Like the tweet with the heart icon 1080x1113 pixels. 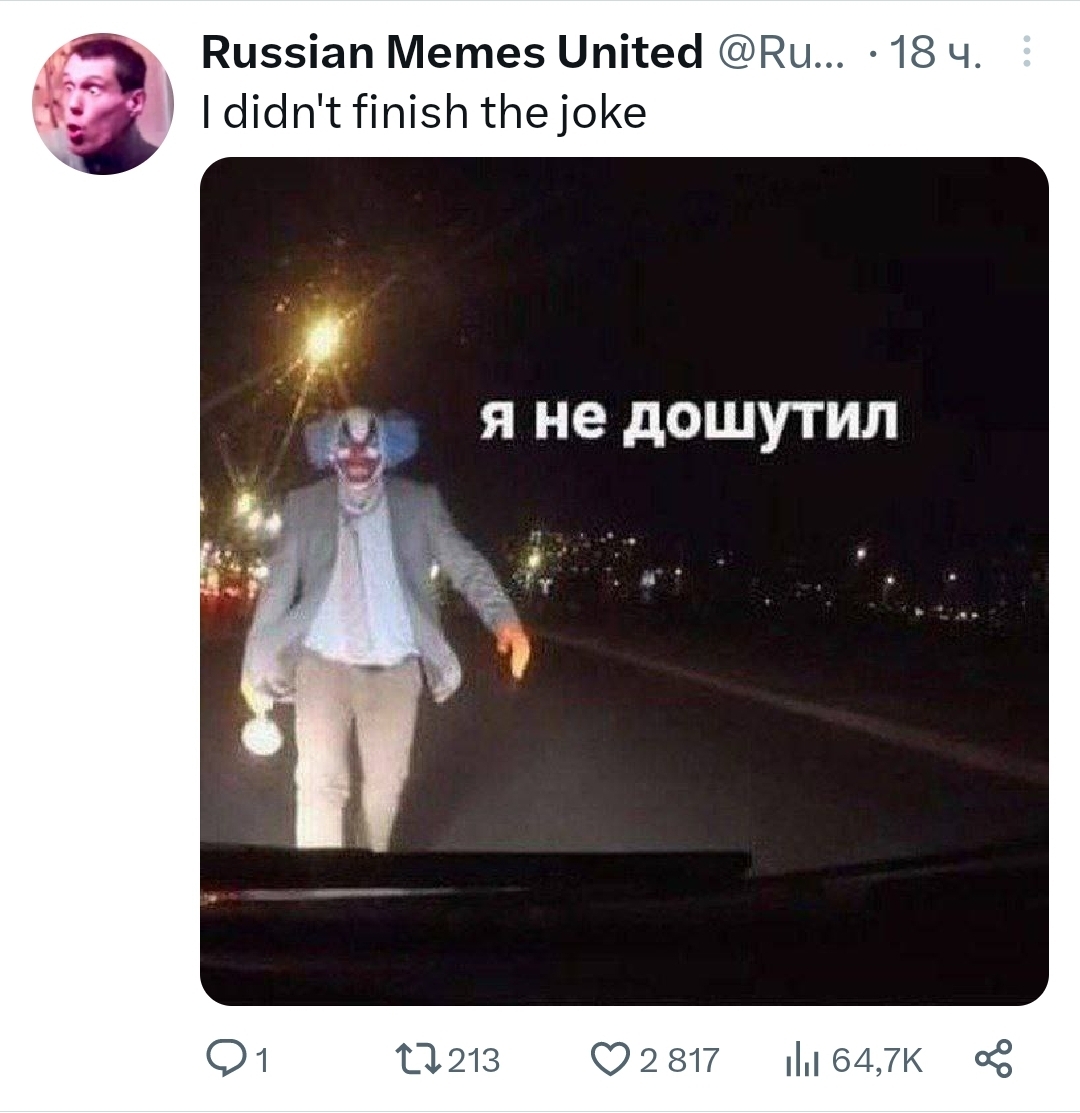(610, 1060)
